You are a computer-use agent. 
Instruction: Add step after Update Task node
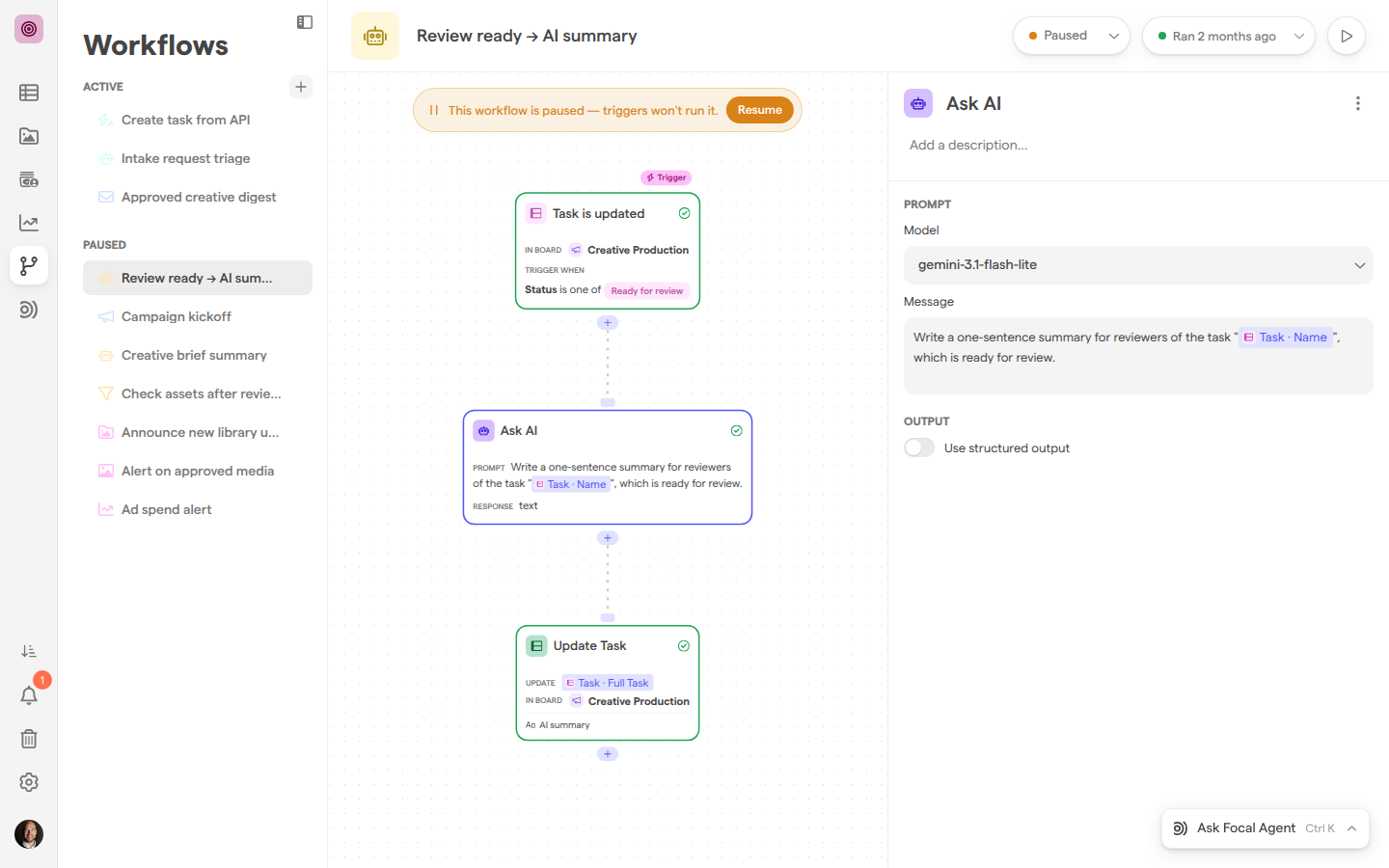click(608, 754)
